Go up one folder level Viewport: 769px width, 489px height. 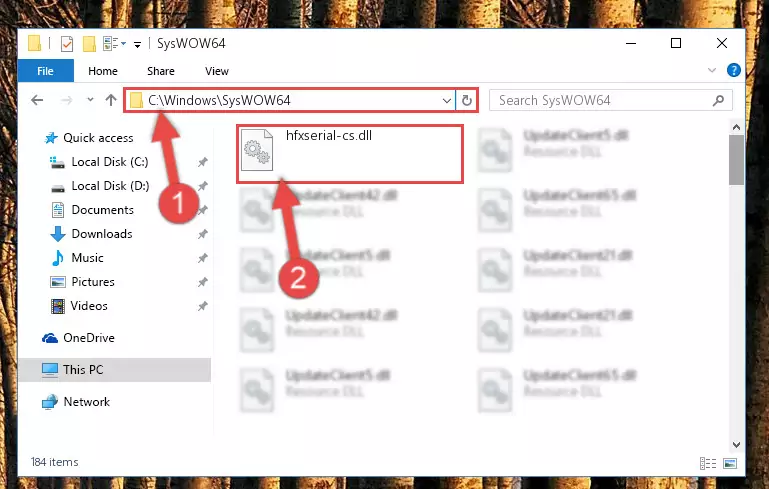pos(111,100)
